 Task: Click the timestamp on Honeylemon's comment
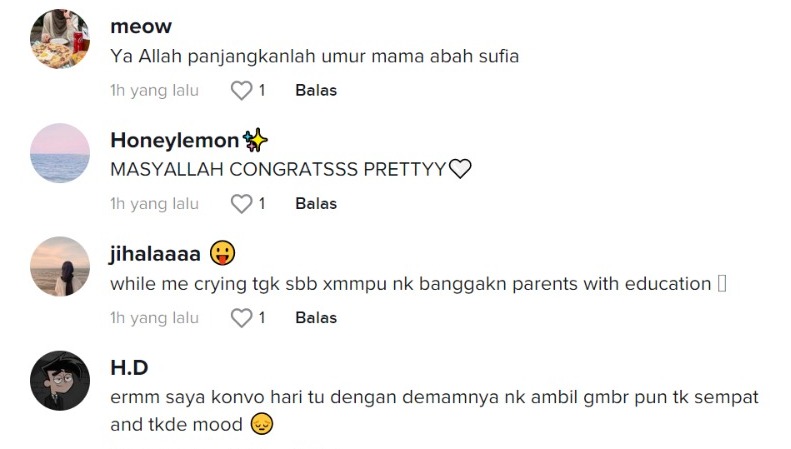[154, 204]
